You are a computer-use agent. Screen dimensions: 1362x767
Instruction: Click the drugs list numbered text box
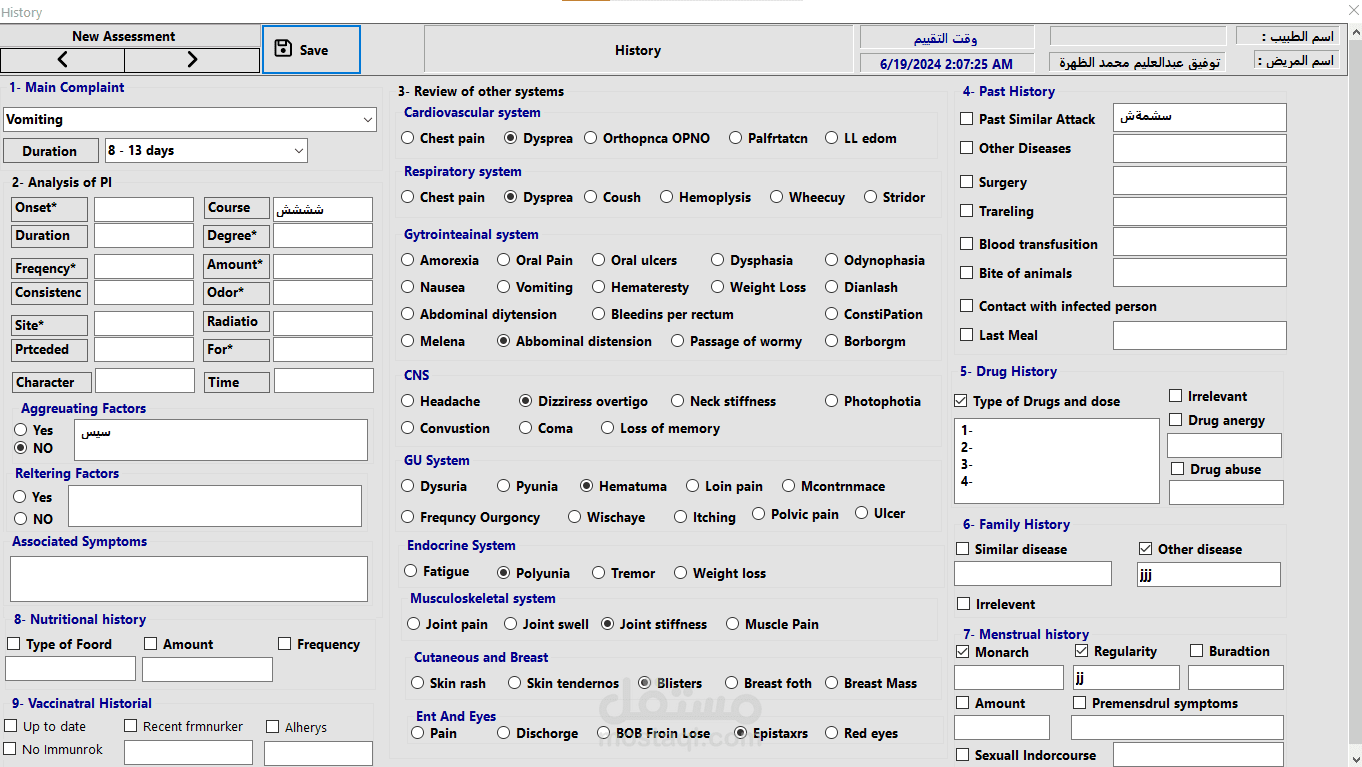(x=1057, y=461)
